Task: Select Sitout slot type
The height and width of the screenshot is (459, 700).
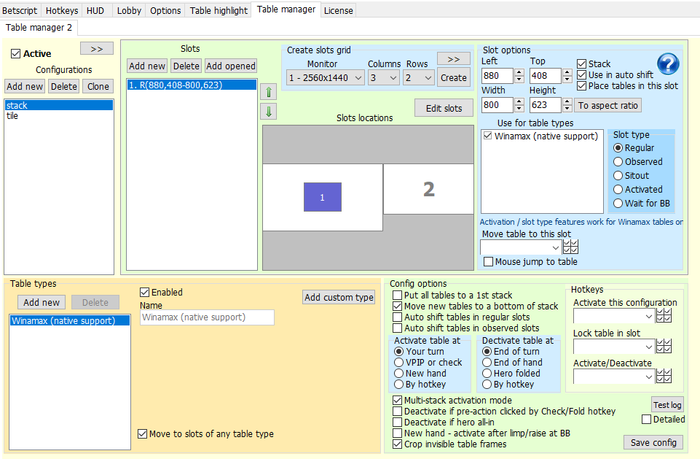Action: pos(618,175)
